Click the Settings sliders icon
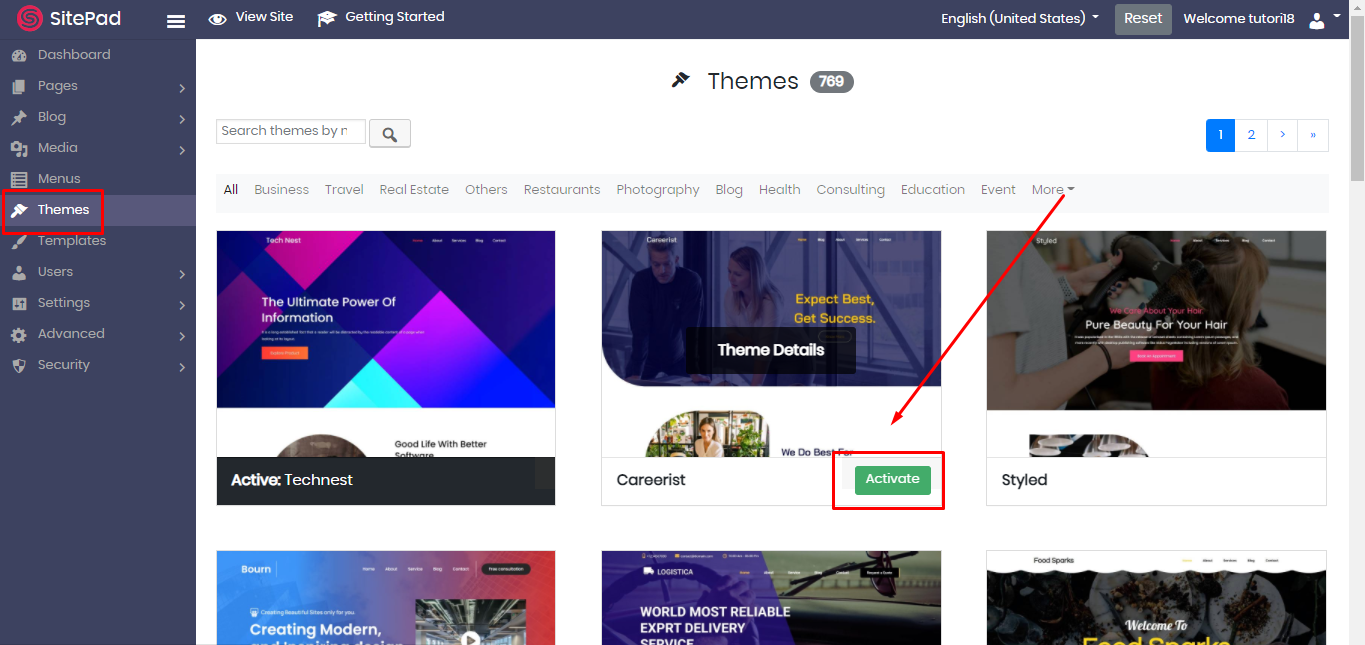 tap(19, 304)
